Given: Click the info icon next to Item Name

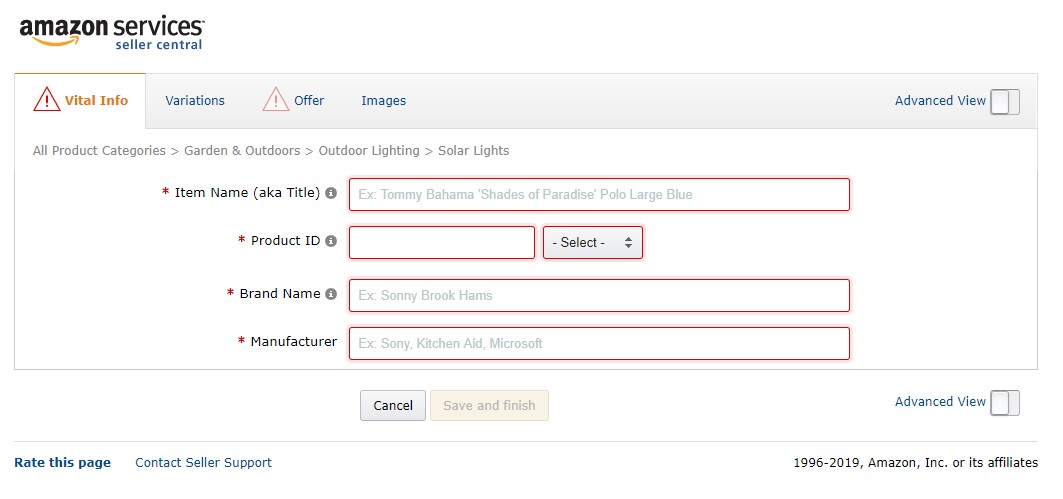Looking at the screenshot, I should 331,193.
